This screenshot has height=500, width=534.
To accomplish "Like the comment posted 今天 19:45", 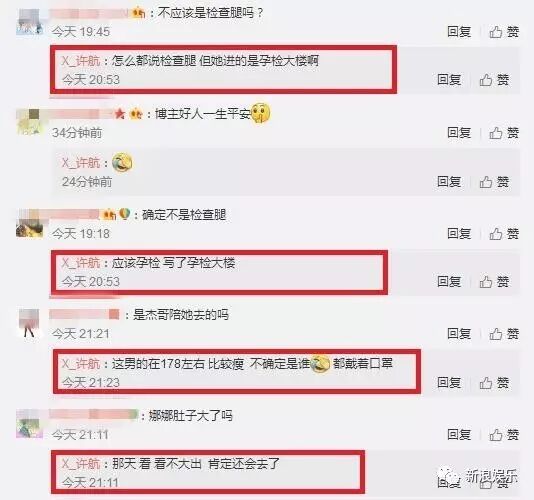I will (504, 32).
